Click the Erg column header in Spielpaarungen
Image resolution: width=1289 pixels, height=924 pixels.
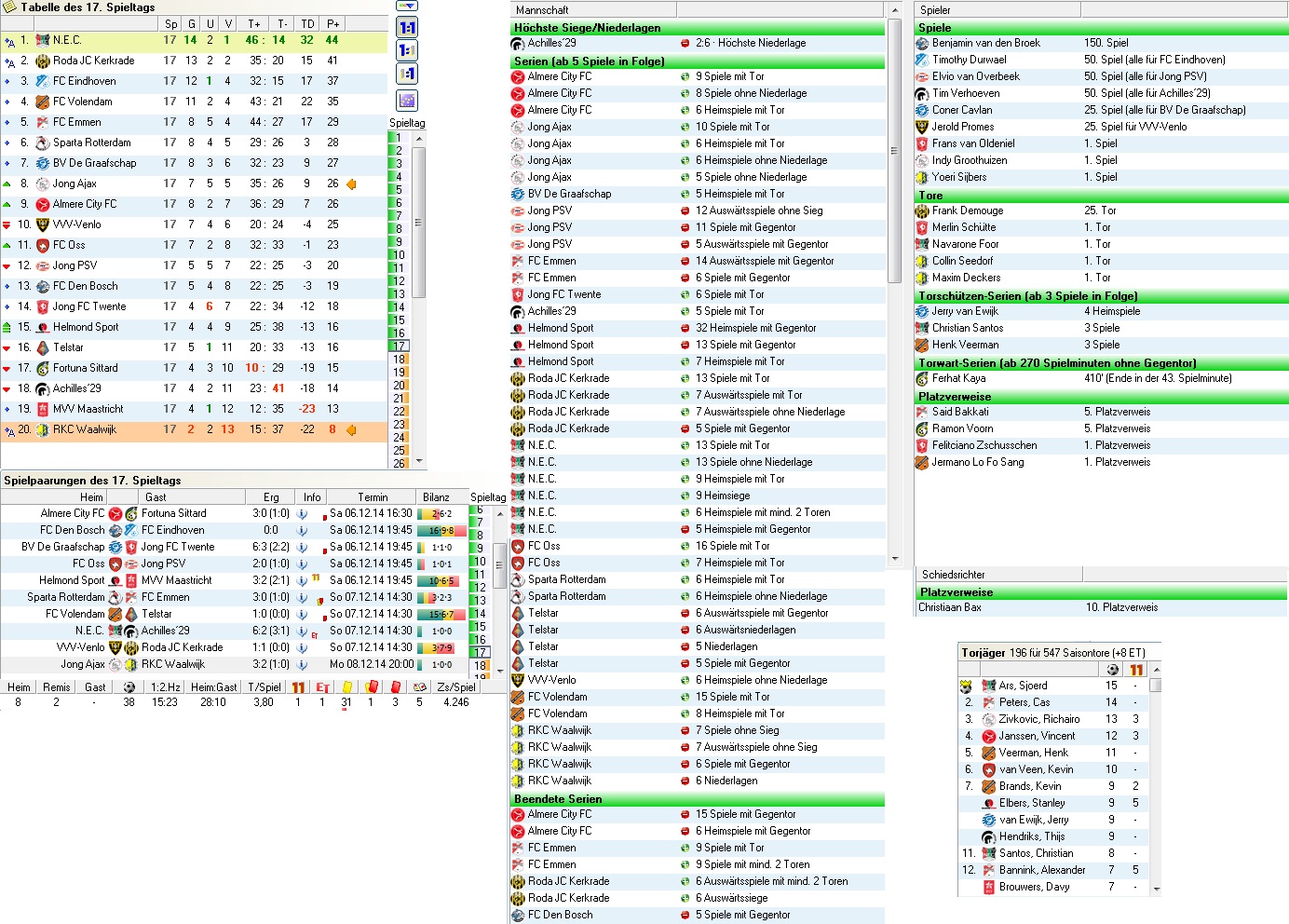(271, 497)
